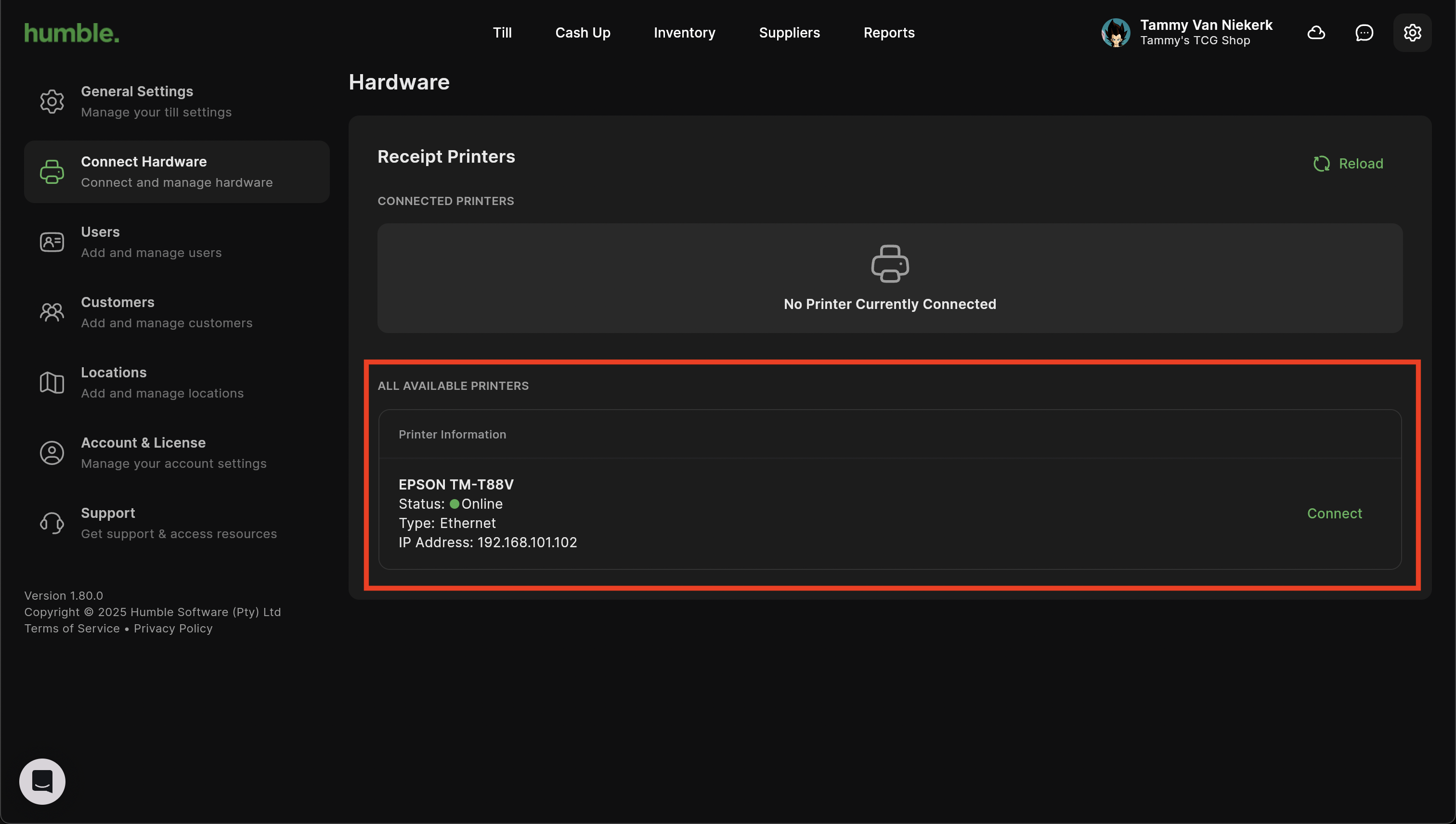Click the Locations map icon
The image size is (1456, 824).
tap(52, 383)
